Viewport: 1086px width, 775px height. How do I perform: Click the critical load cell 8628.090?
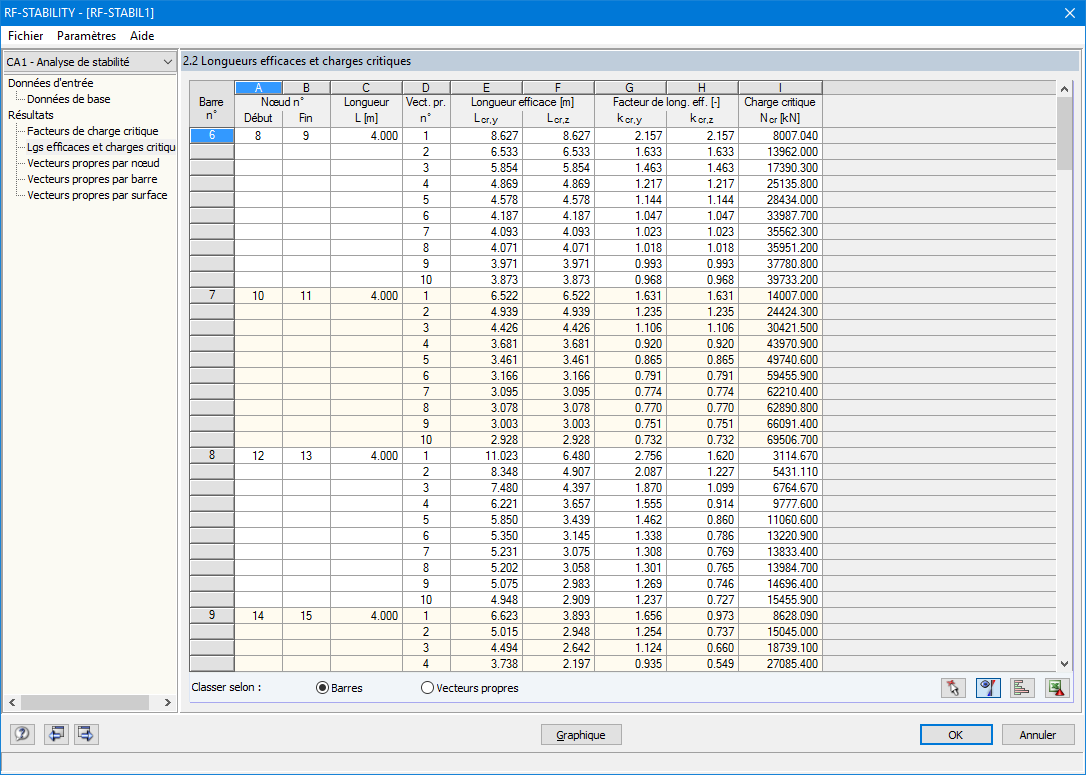pos(780,616)
